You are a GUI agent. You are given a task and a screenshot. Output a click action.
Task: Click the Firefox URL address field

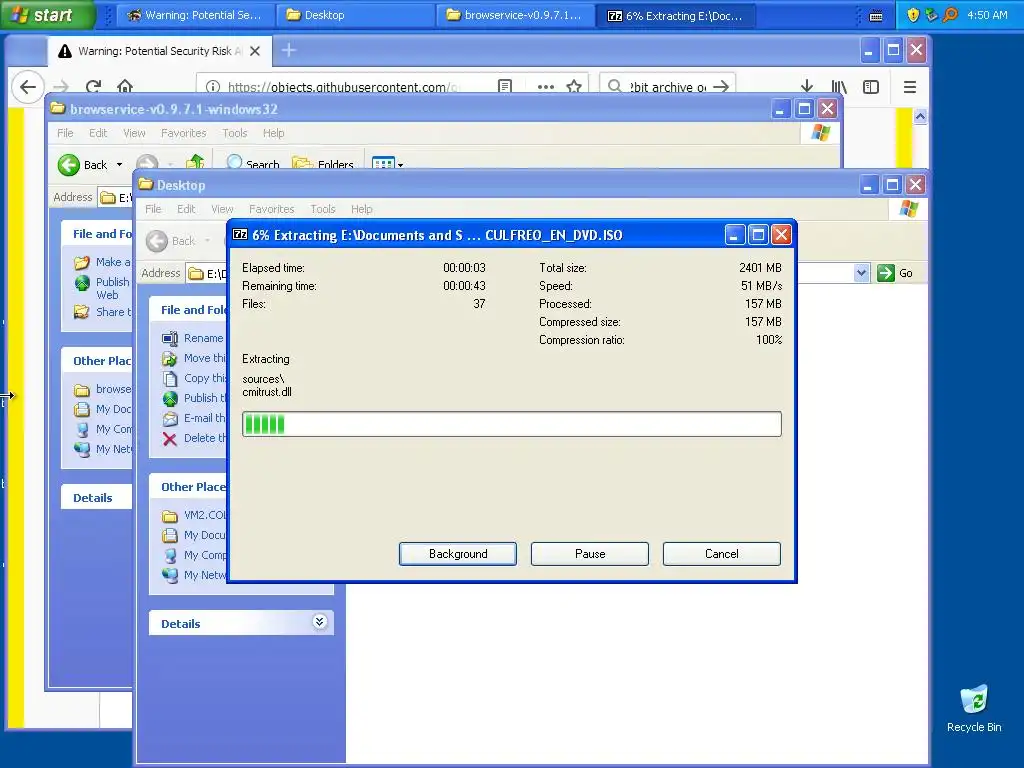click(344, 87)
